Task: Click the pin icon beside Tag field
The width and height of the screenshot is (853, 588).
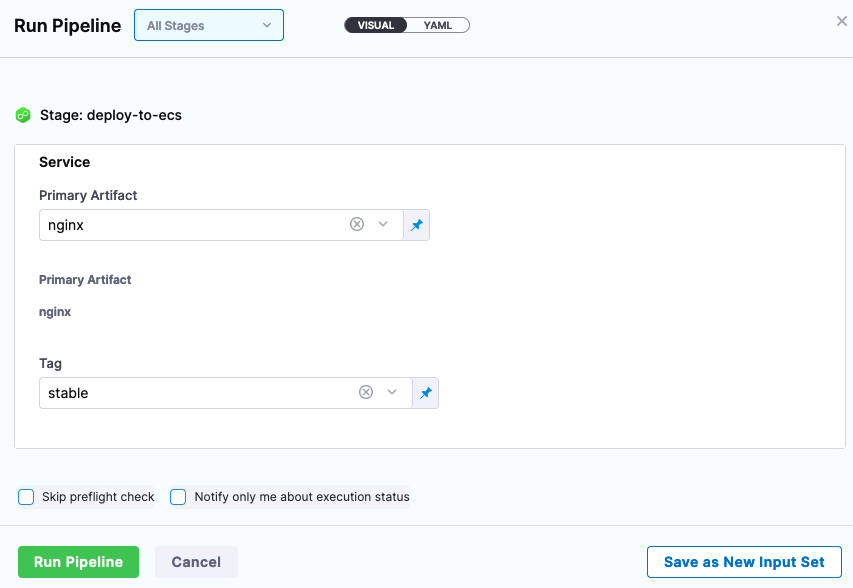Action: point(425,393)
